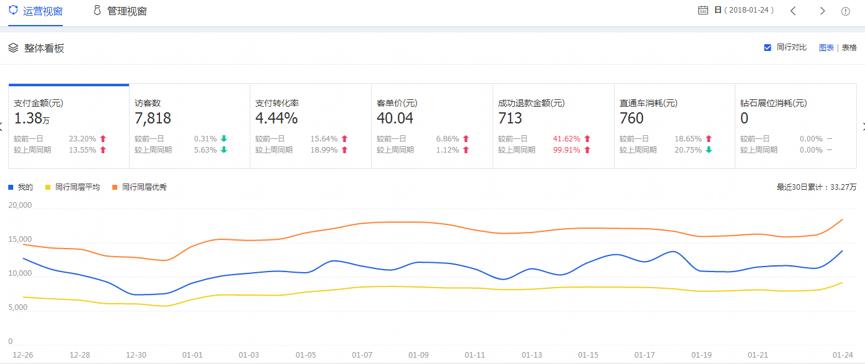Toggle 同行同层平均 legend series

coord(73,188)
